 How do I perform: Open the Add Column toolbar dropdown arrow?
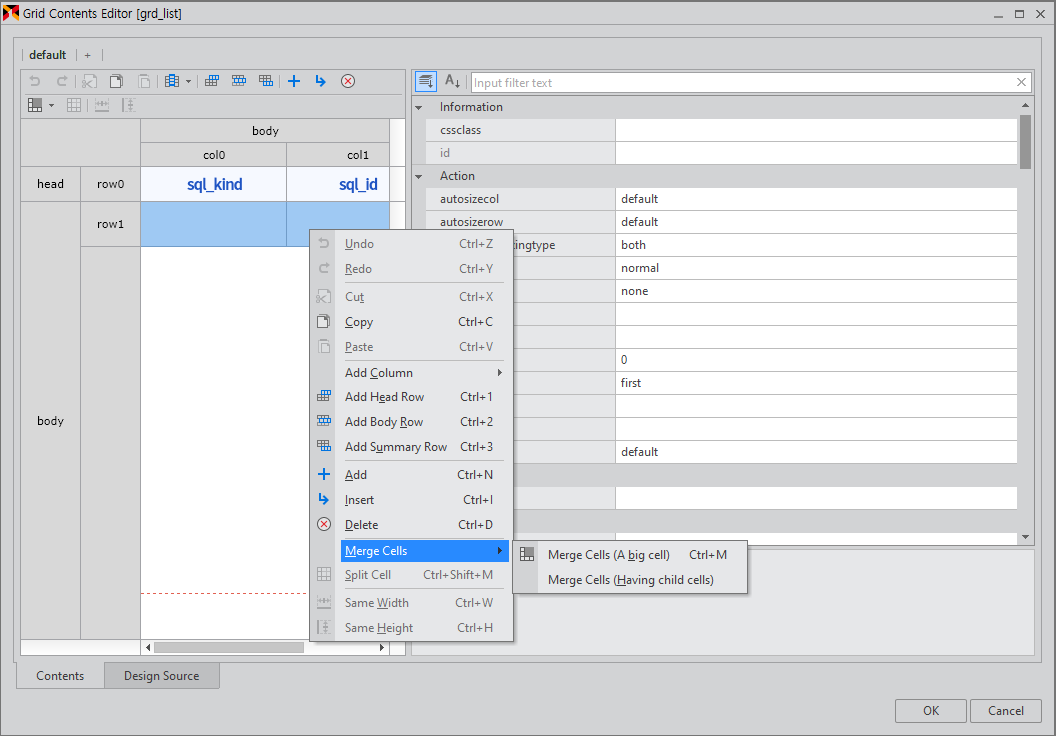click(188, 82)
